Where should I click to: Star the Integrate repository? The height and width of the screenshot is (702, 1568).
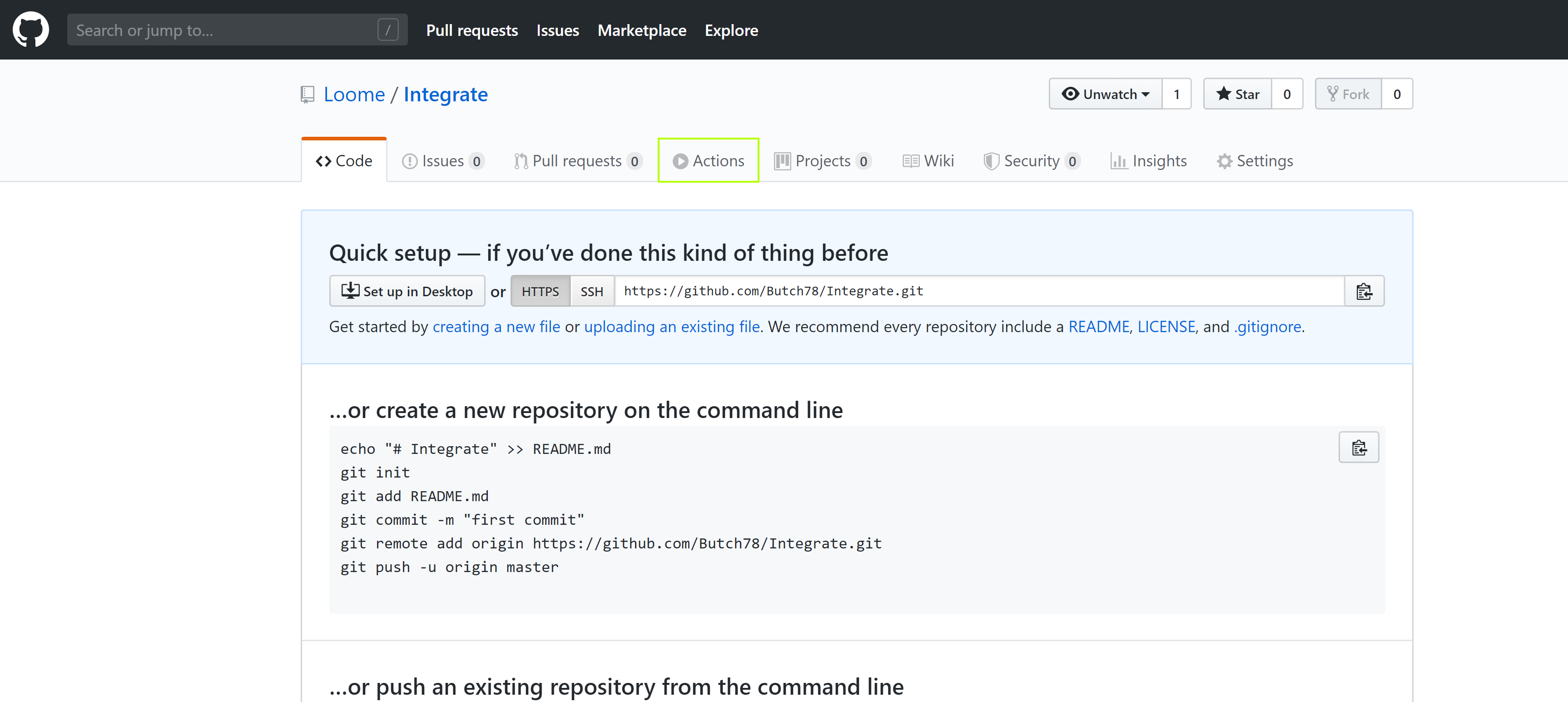[1237, 94]
